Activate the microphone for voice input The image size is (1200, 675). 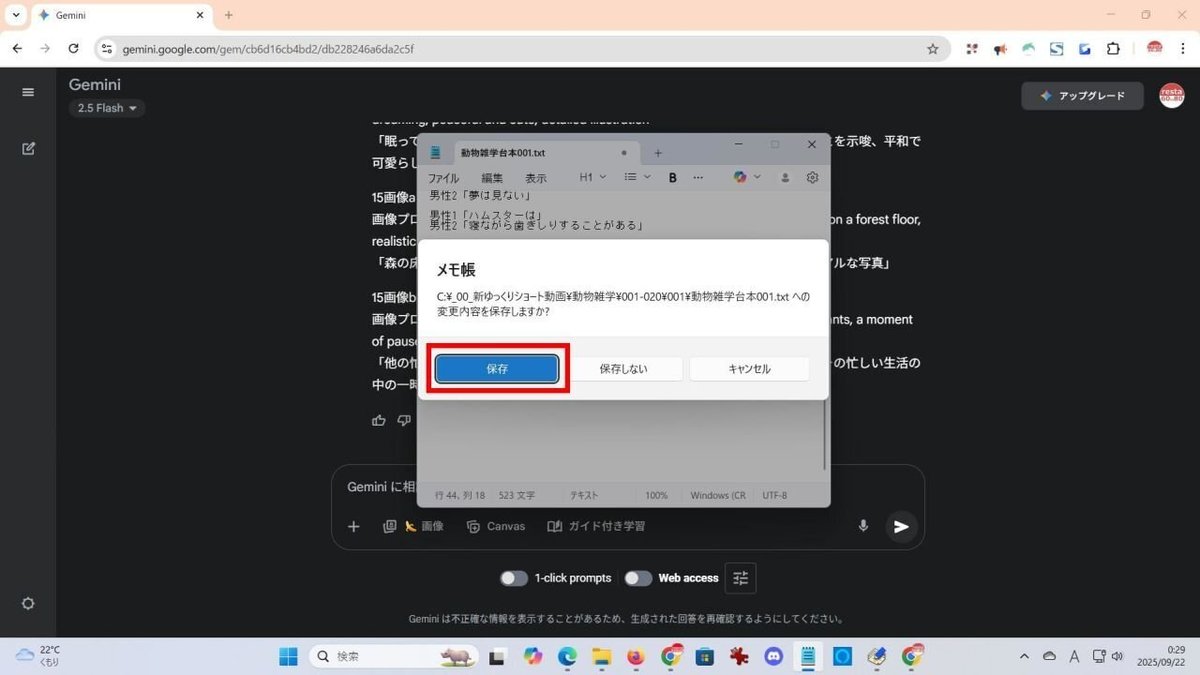(863, 525)
